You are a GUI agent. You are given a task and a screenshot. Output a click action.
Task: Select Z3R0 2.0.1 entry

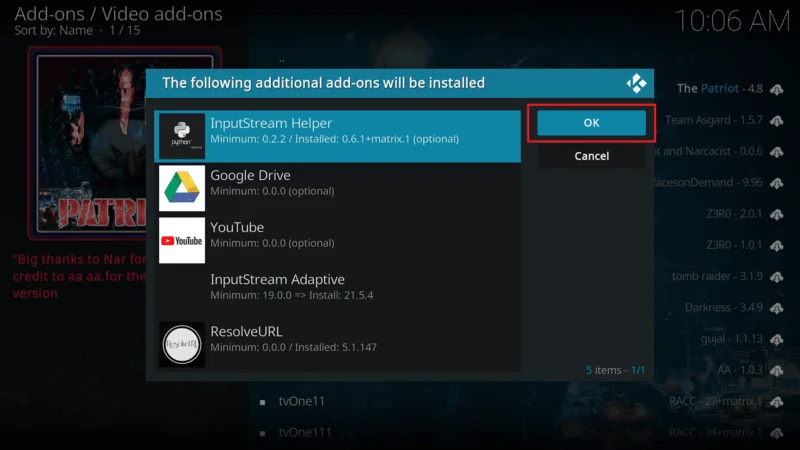click(734, 214)
